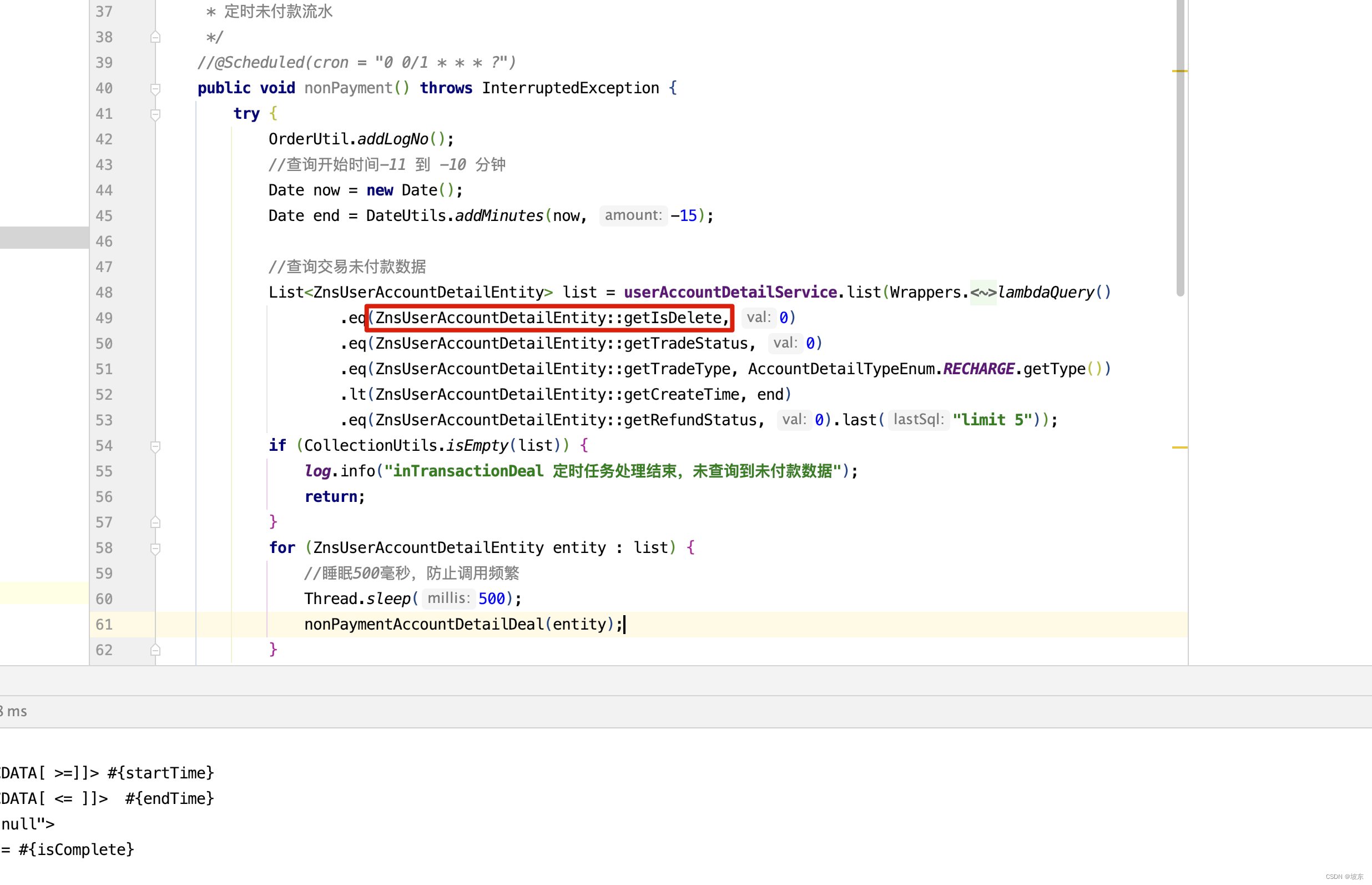Click Thread.sleep call on line 60
Image resolution: width=1372 pixels, height=885 pixels.
coord(357,599)
